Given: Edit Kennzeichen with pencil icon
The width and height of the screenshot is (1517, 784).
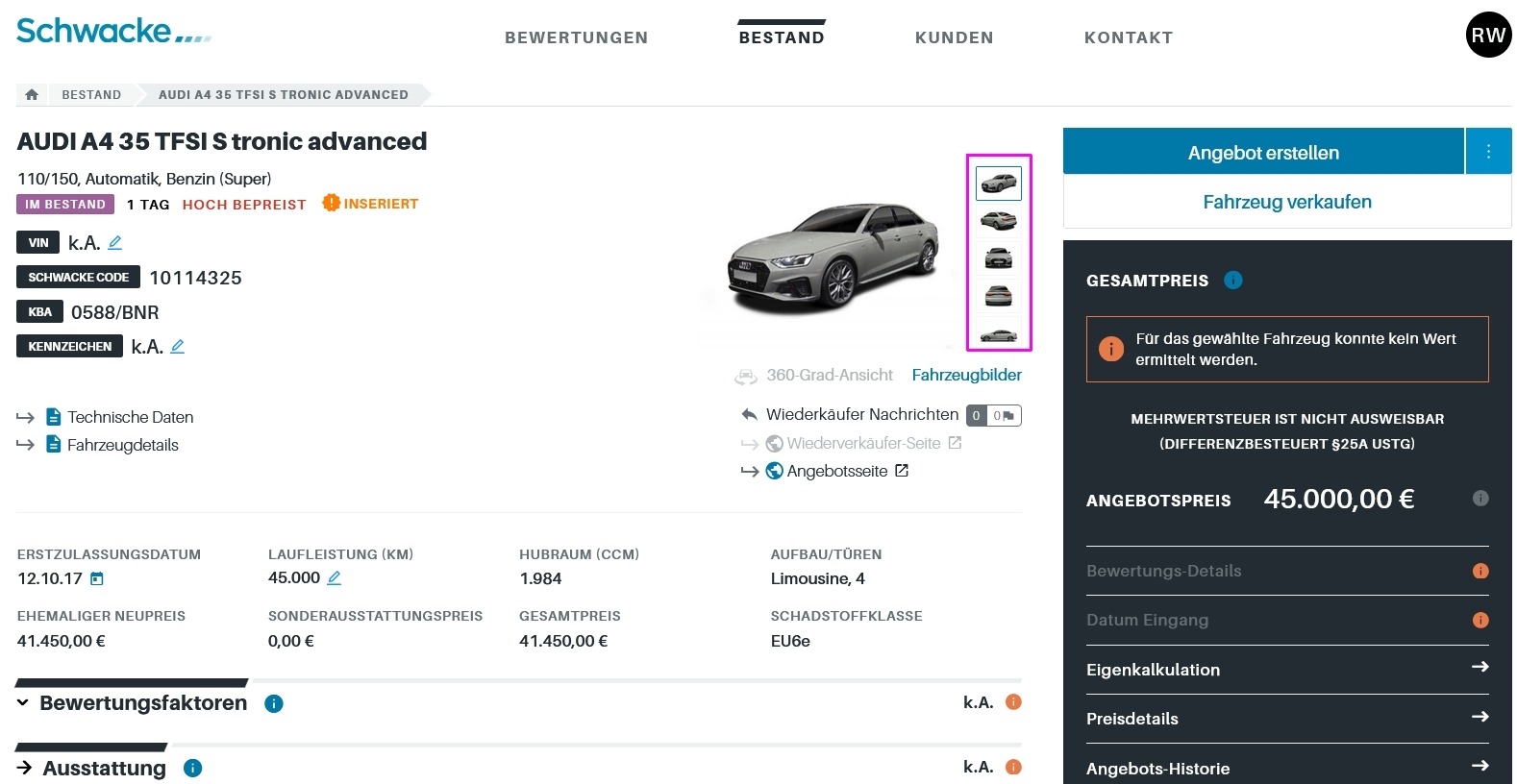Looking at the screenshot, I should (x=178, y=347).
